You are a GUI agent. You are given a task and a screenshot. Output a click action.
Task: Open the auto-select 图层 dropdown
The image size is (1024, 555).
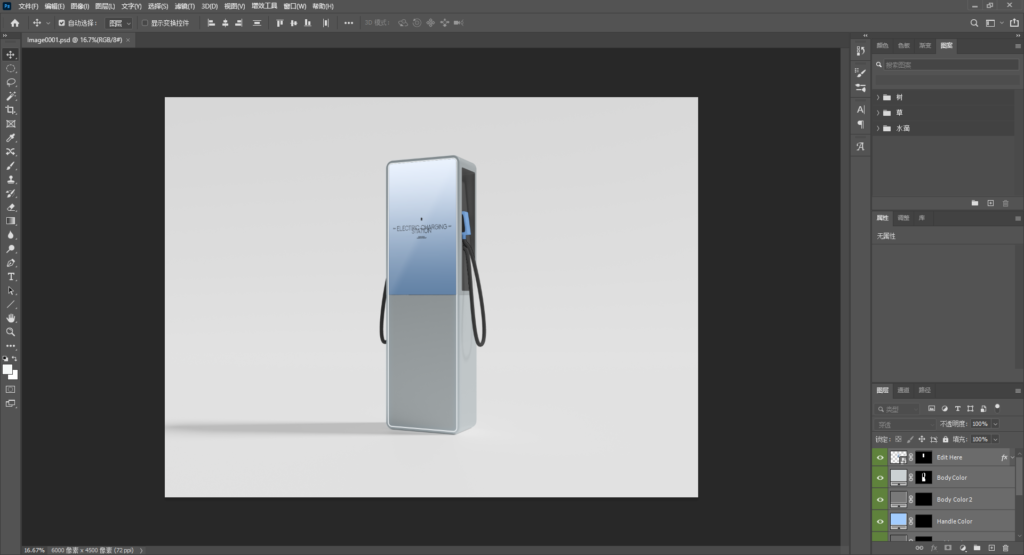(x=119, y=23)
